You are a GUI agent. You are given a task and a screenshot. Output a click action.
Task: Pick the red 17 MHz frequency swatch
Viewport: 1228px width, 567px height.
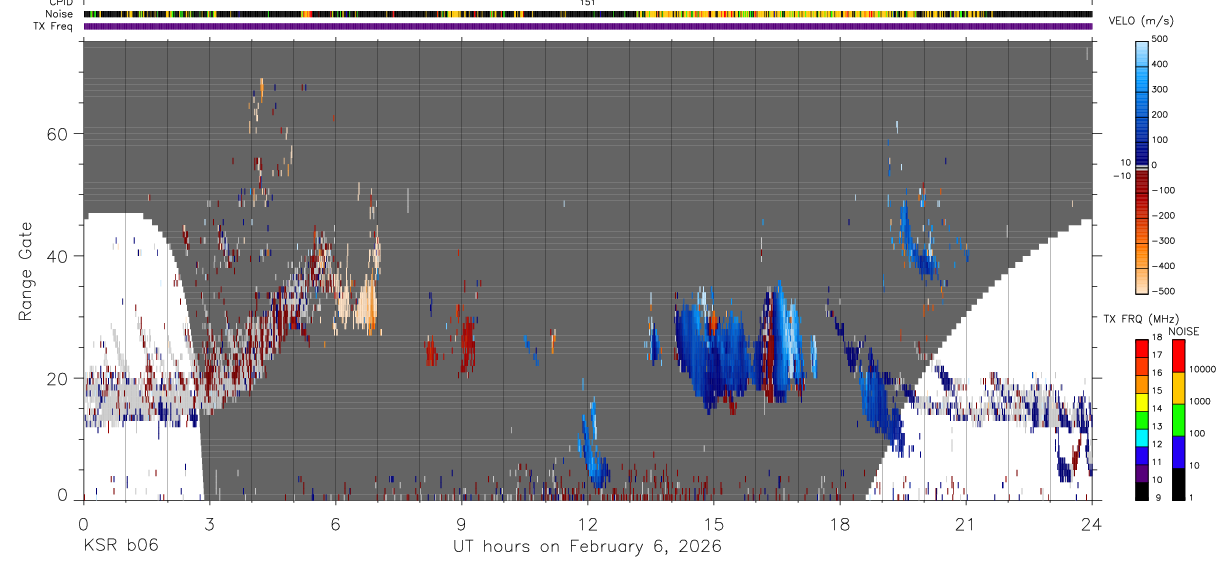(1142, 349)
